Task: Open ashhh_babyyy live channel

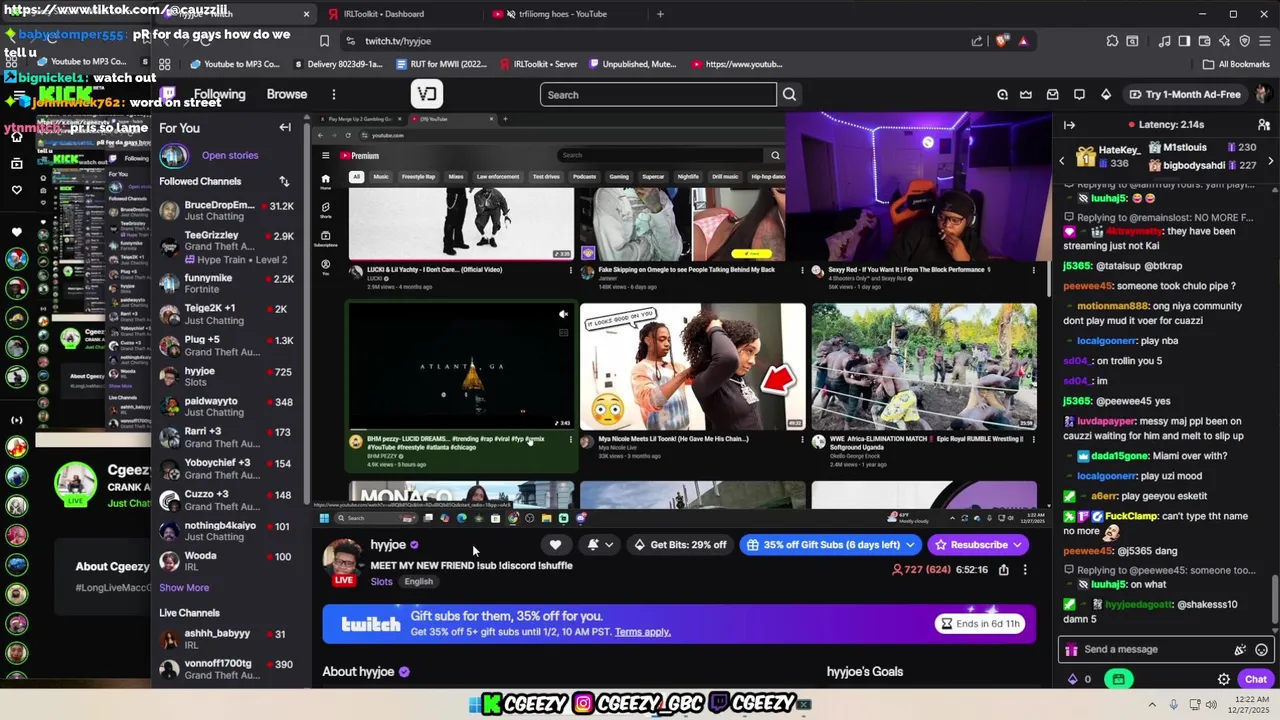Action: [x=226, y=638]
